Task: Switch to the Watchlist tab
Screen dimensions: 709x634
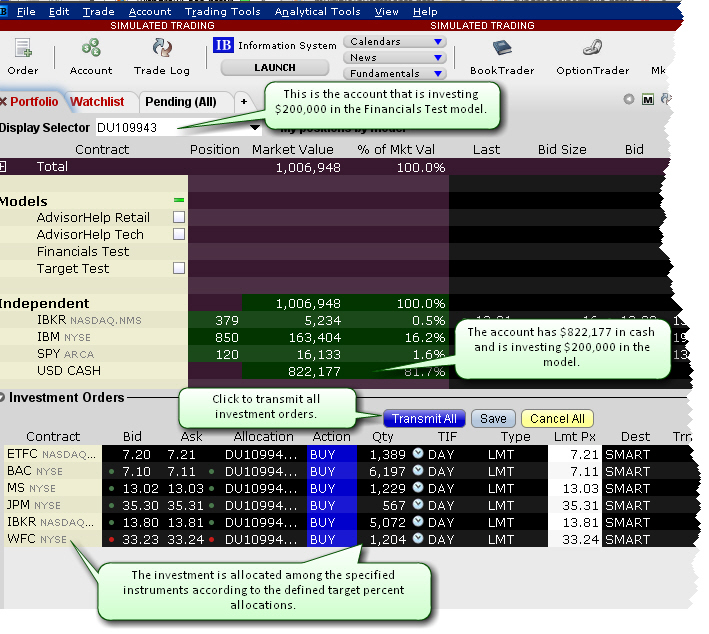Action: click(x=97, y=101)
